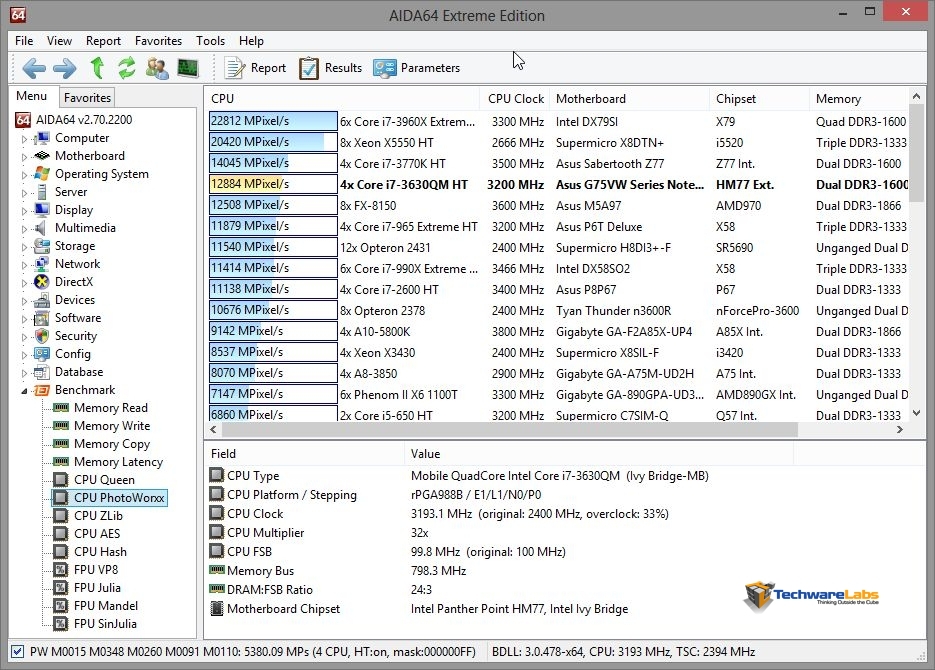Go forward with the blue right arrow

click(64, 68)
